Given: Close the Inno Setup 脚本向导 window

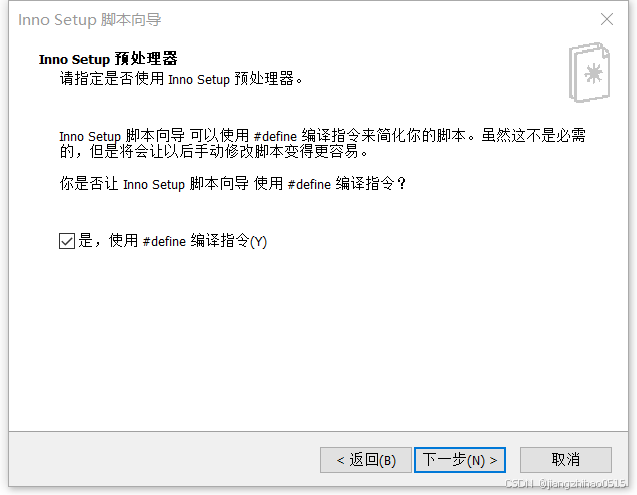Looking at the screenshot, I should [607, 19].
